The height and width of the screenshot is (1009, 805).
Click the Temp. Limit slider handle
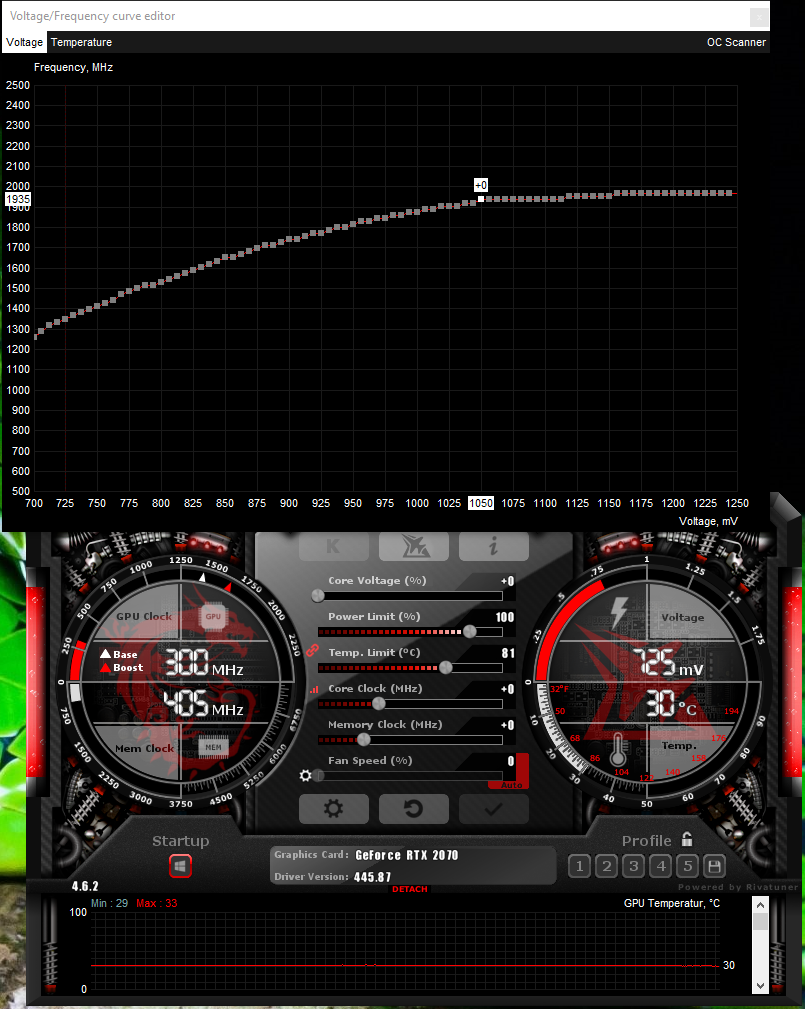click(445, 668)
